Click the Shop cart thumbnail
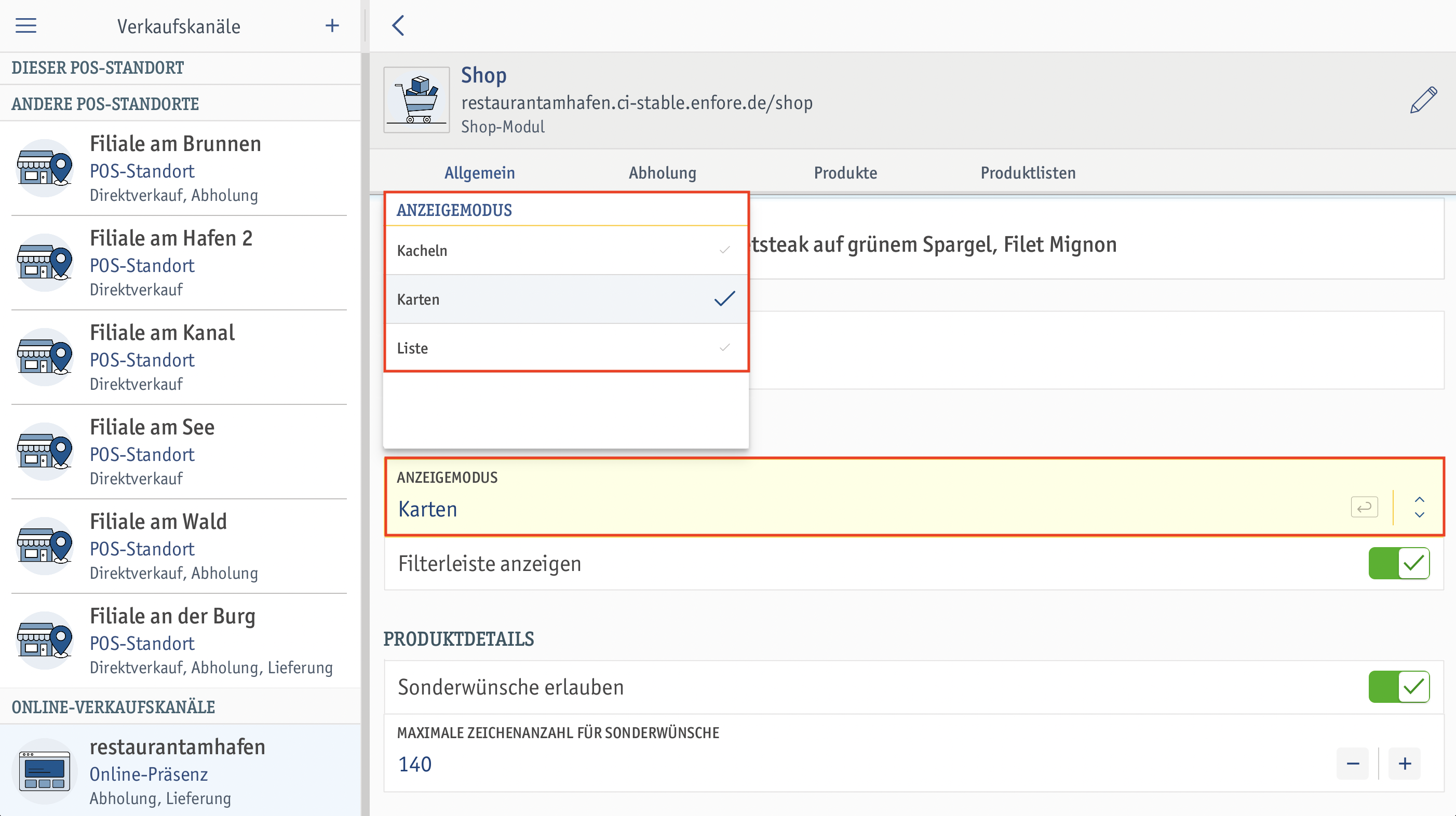1456x816 pixels. (416, 100)
